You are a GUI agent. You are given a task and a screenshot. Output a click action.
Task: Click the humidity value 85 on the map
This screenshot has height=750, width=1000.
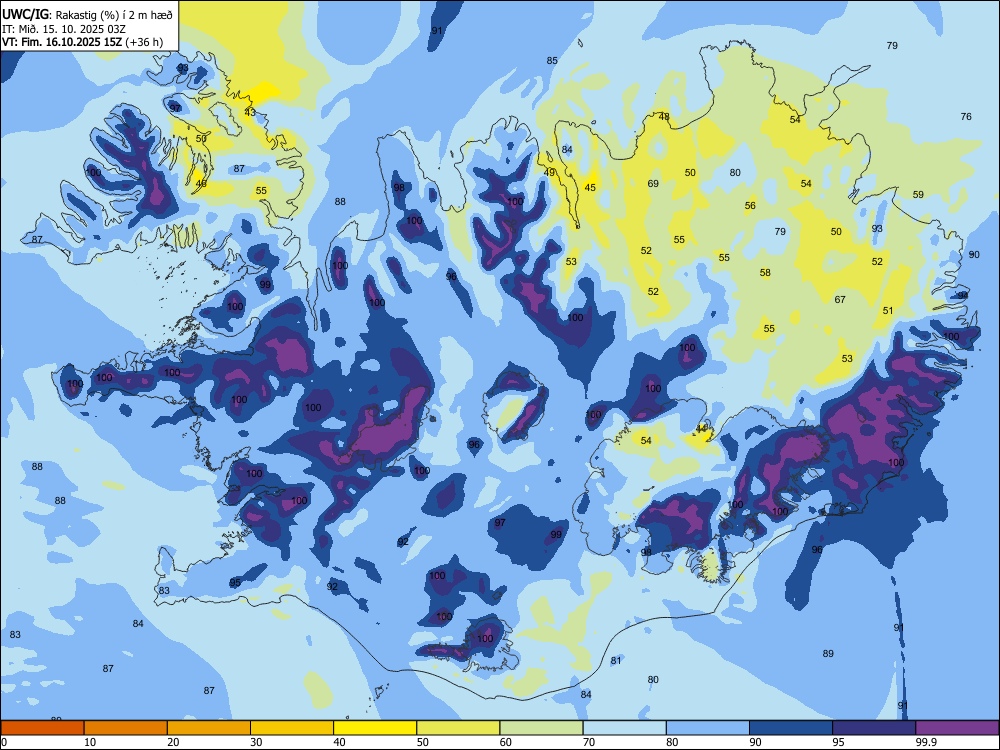point(552,61)
